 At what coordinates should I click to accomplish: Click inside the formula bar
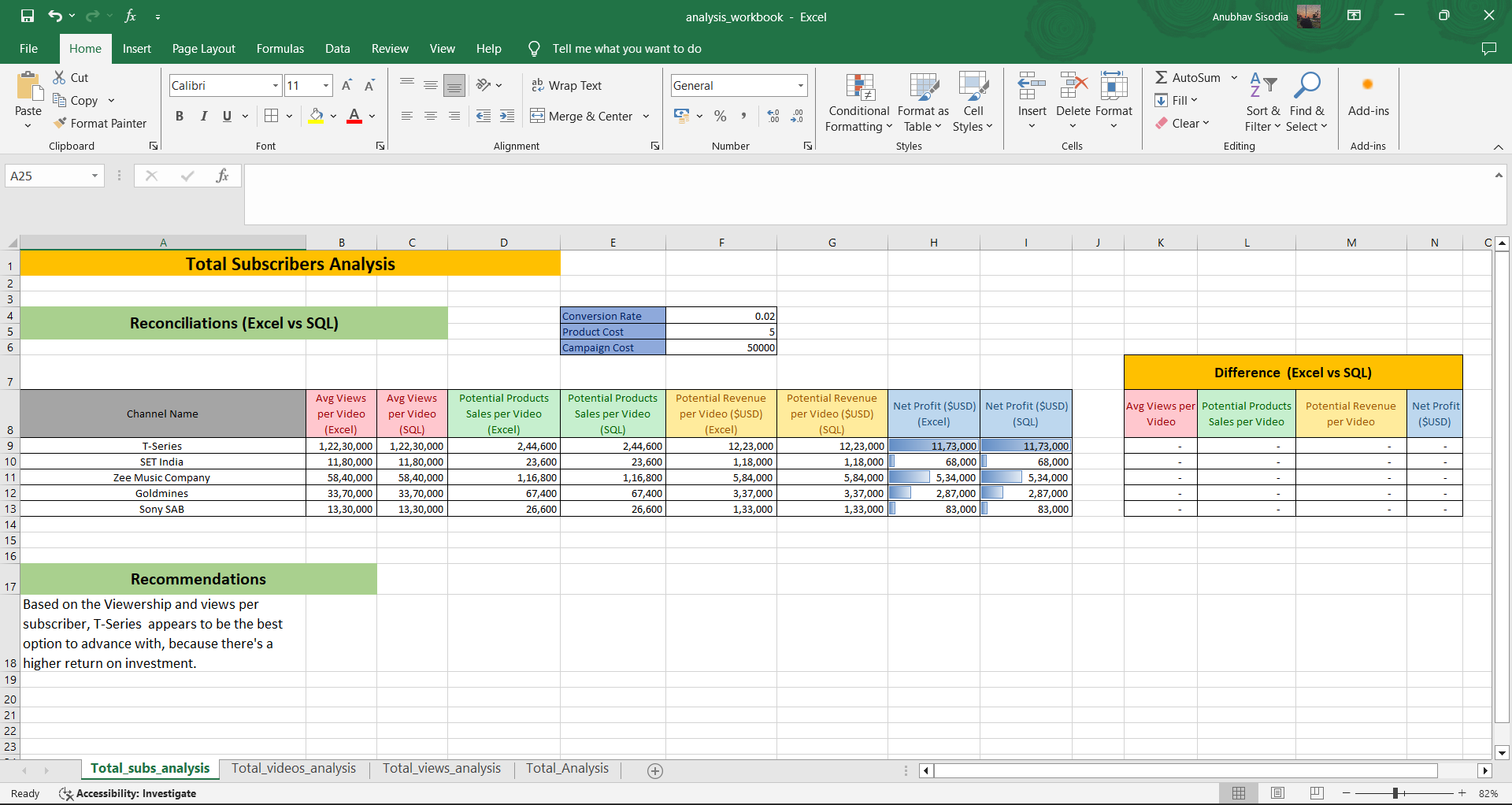pos(866,195)
